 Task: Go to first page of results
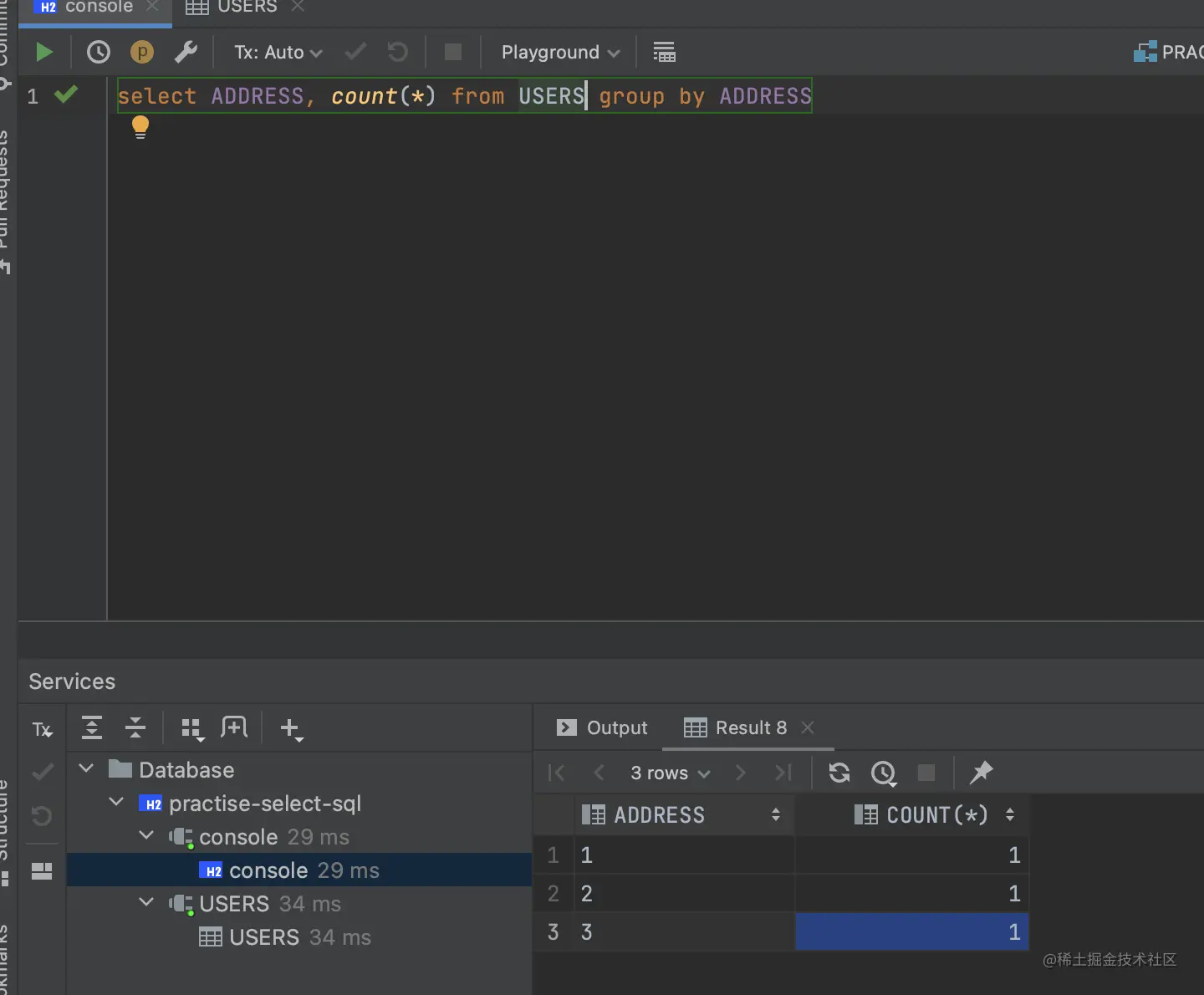(x=556, y=773)
